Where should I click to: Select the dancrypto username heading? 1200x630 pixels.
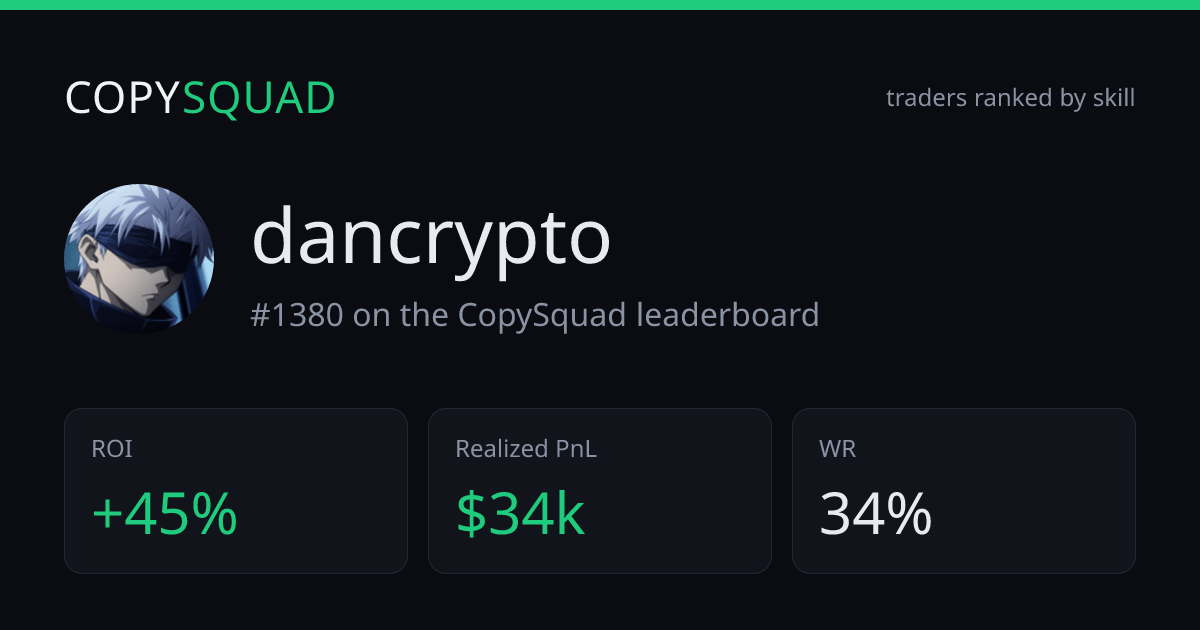click(x=431, y=237)
